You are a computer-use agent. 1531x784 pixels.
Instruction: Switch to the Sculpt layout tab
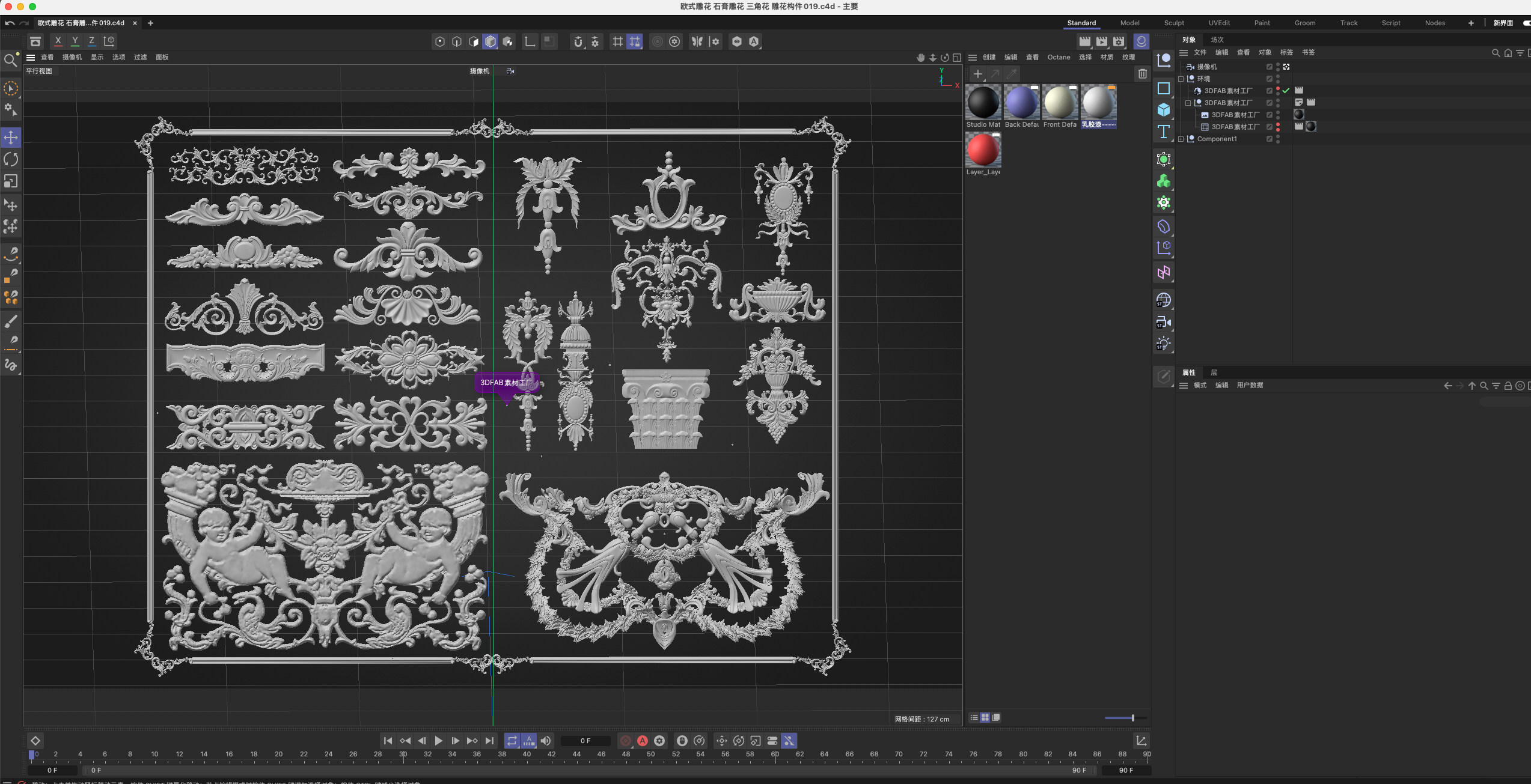pos(1173,23)
